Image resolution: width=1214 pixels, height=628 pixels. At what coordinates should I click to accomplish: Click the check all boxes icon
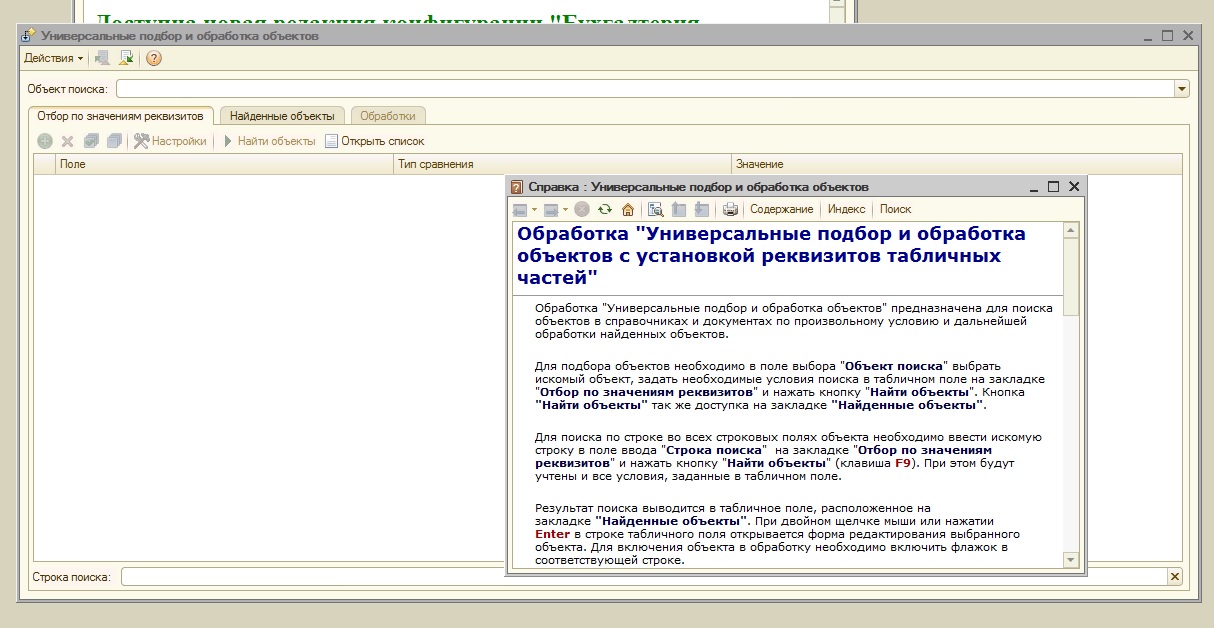91,142
